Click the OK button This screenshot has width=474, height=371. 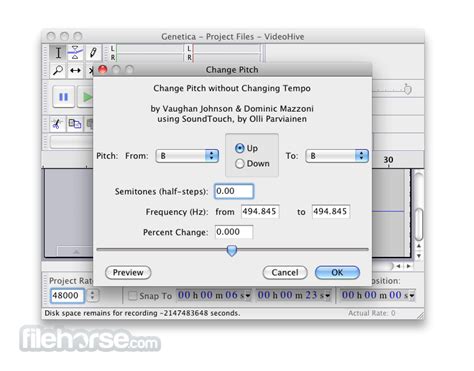(x=337, y=273)
